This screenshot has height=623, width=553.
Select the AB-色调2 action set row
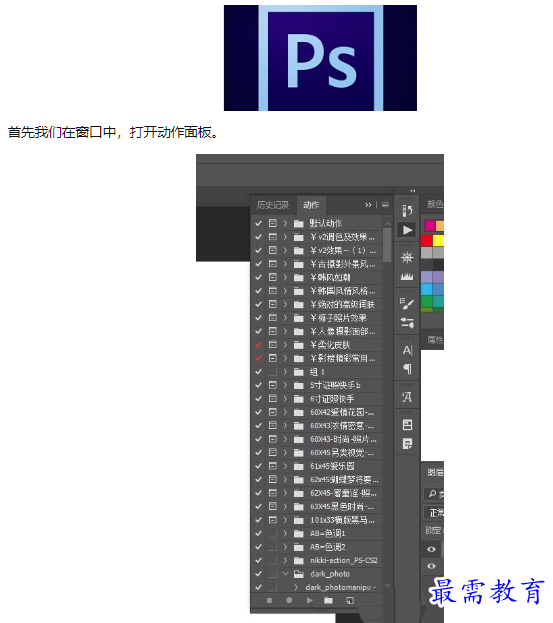317,547
